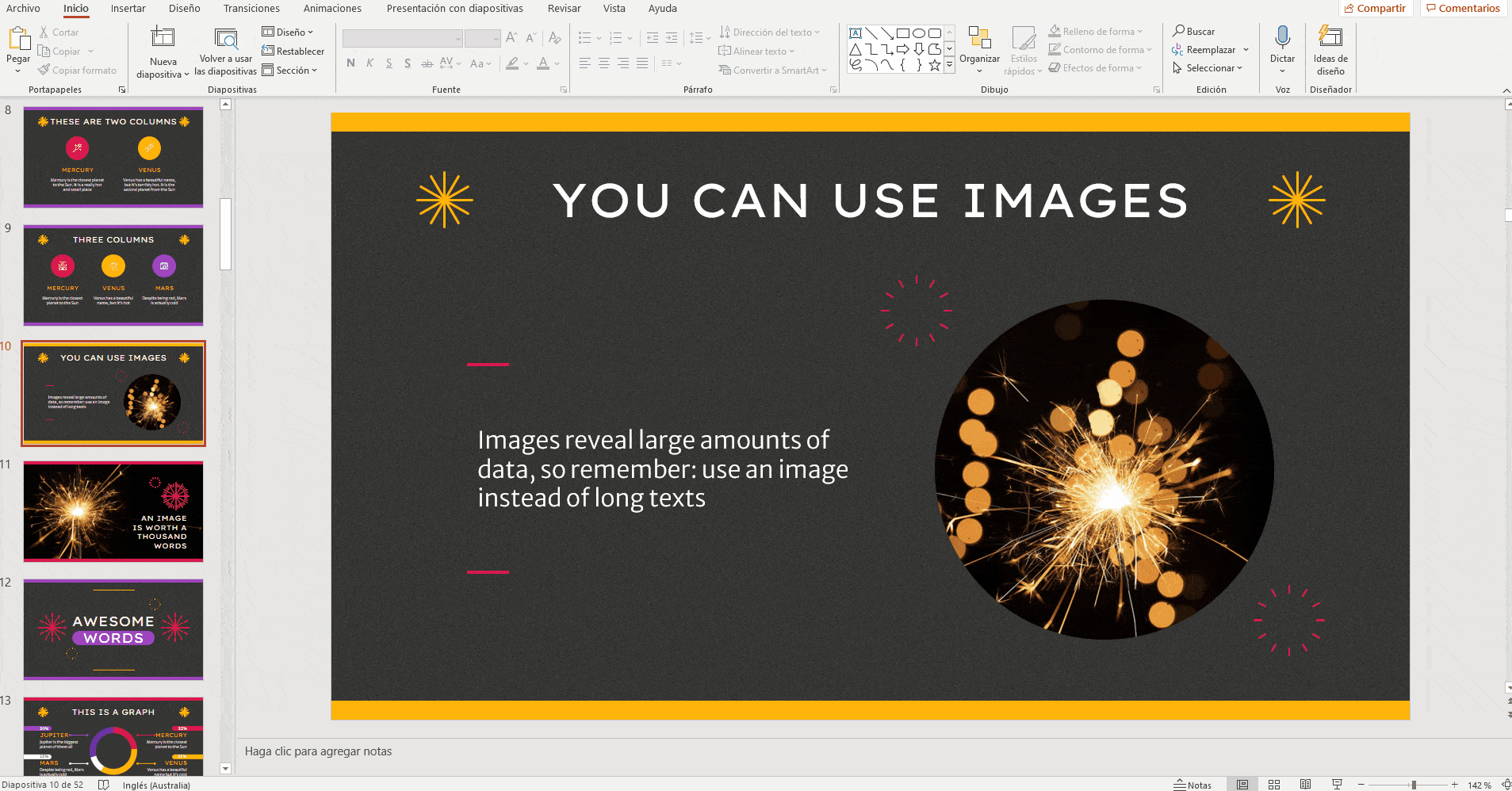Open the font name combo box
This screenshot has height=791, width=1512.
coord(403,38)
